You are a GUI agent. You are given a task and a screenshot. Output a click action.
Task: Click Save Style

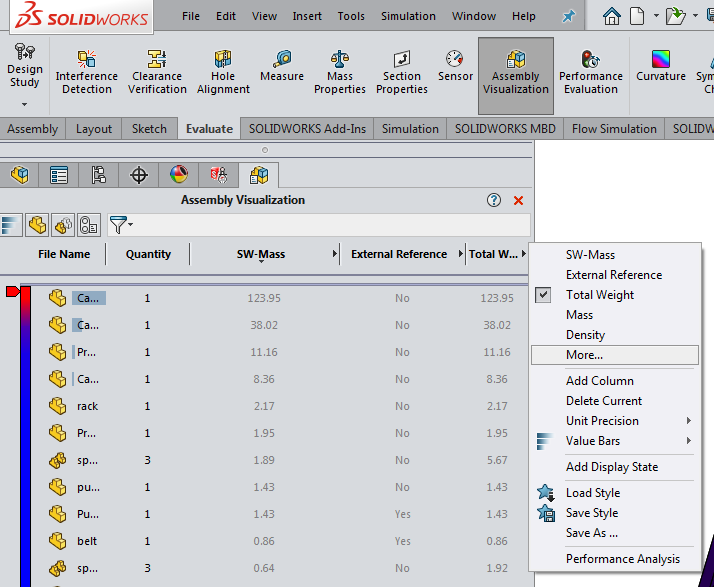tap(615, 513)
